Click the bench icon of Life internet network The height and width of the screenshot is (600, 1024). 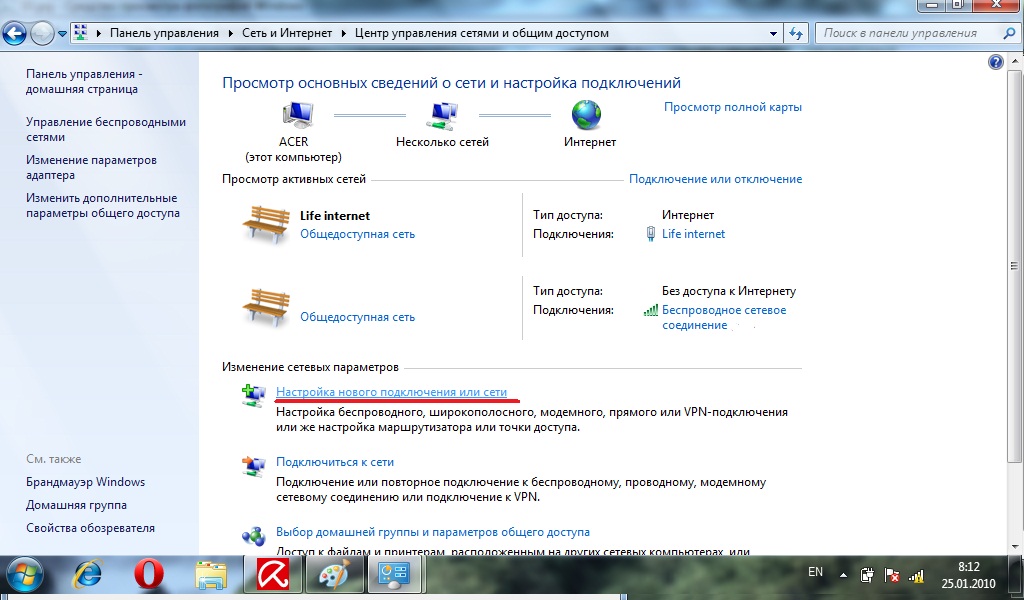click(266, 224)
